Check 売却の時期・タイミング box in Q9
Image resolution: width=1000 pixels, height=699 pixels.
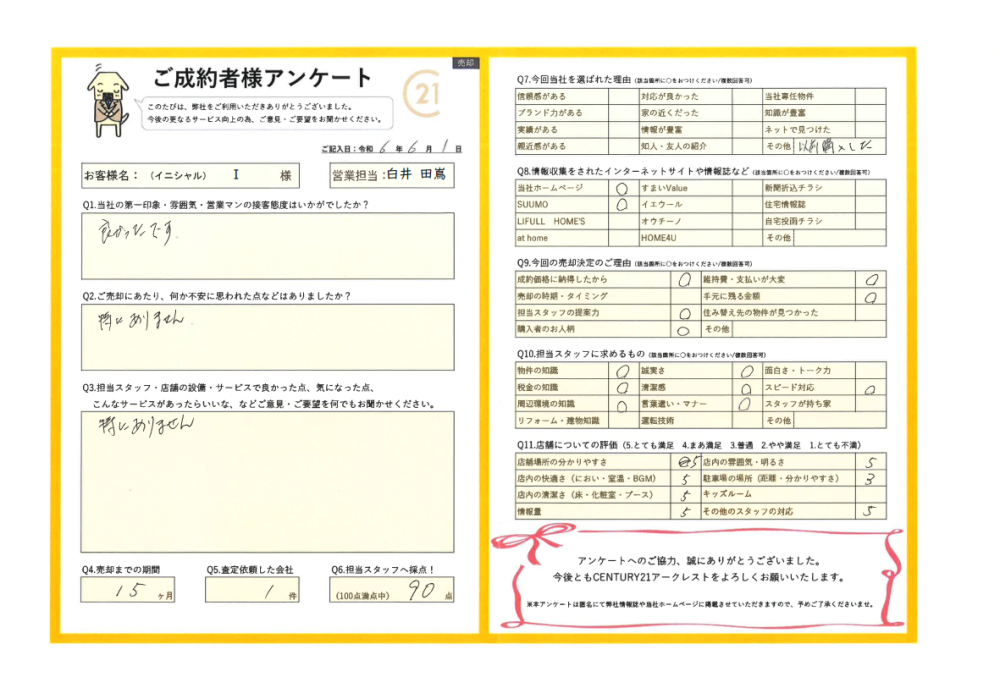pyautogui.click(x=685, y=297)
